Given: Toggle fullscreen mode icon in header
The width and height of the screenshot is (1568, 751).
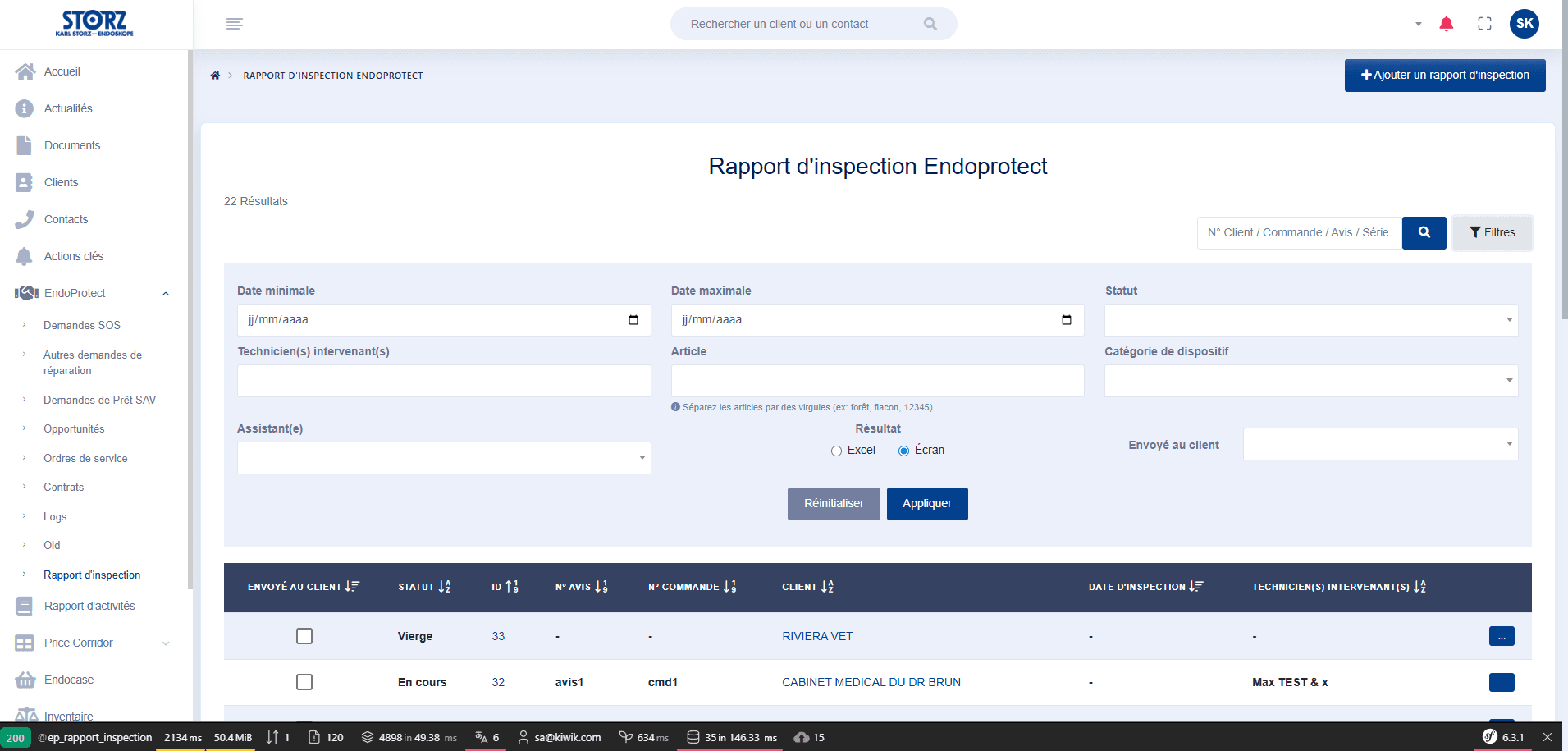Looking at the screenshot, I should (1484, 24).
